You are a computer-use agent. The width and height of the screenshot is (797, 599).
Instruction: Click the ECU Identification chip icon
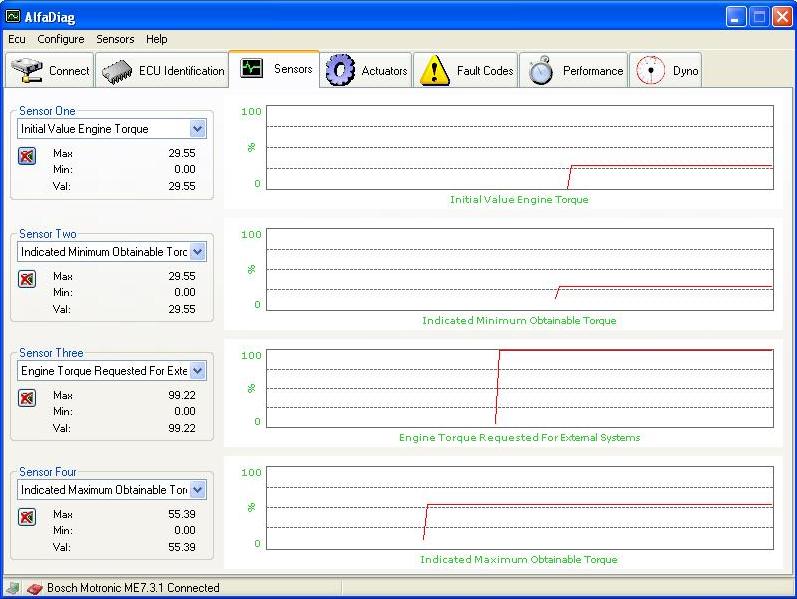(x=117, y=72)
